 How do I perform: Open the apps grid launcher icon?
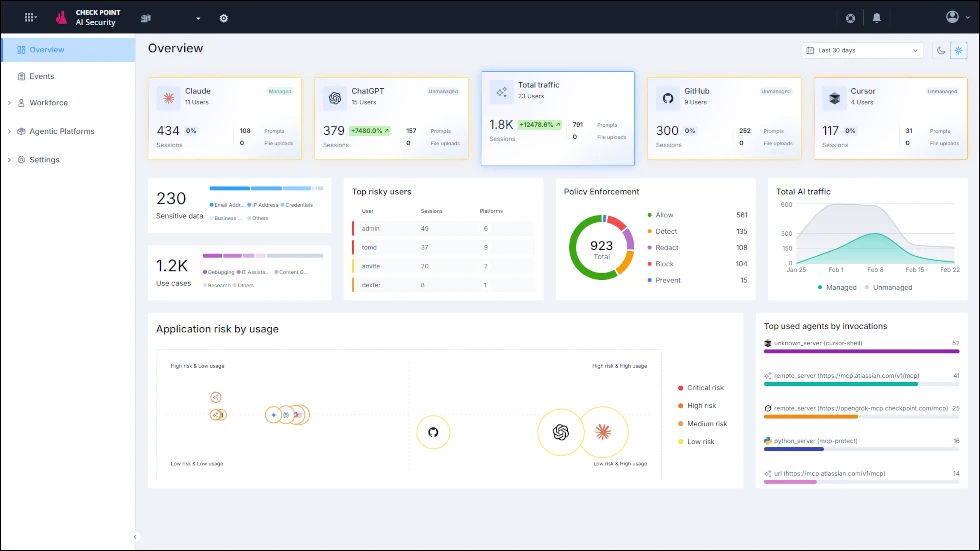click(x=29, y=17)
